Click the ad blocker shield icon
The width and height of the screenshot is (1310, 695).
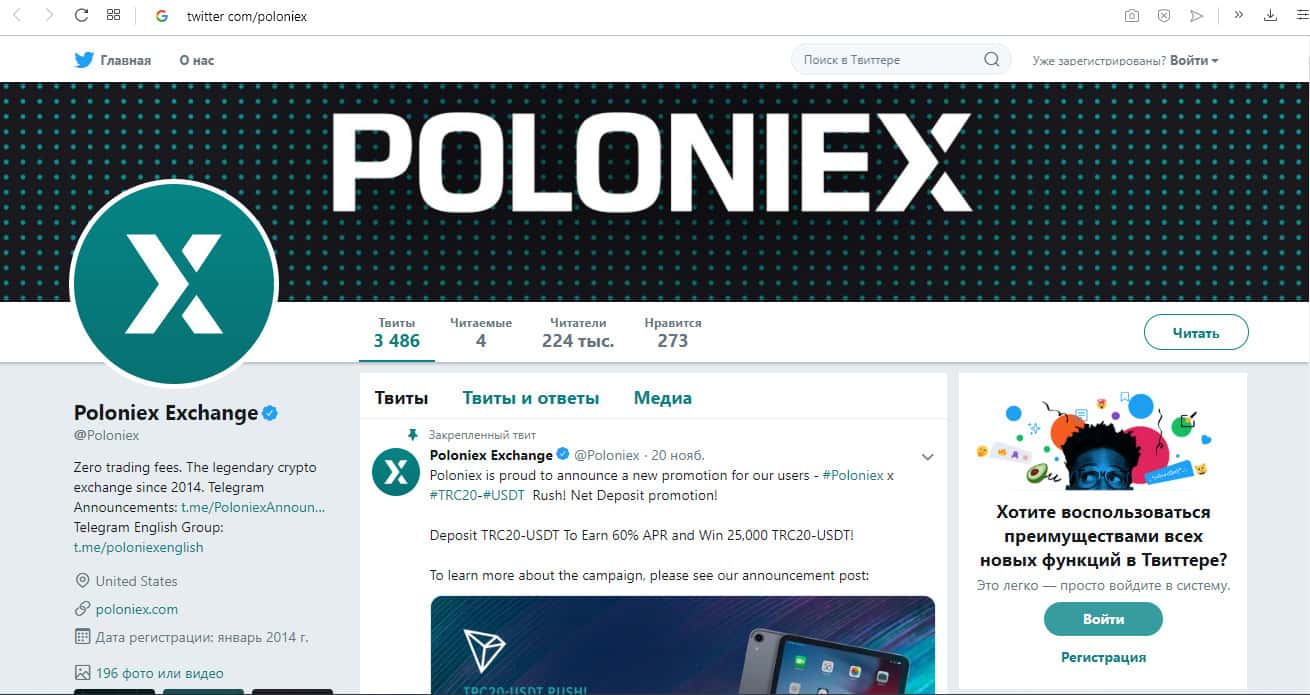pos(1164,16)
